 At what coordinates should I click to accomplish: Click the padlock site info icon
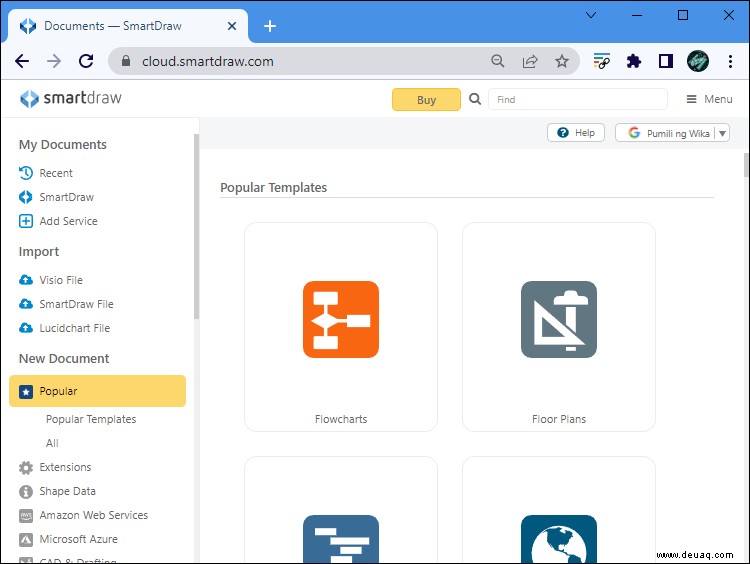(x=126, y=61)
